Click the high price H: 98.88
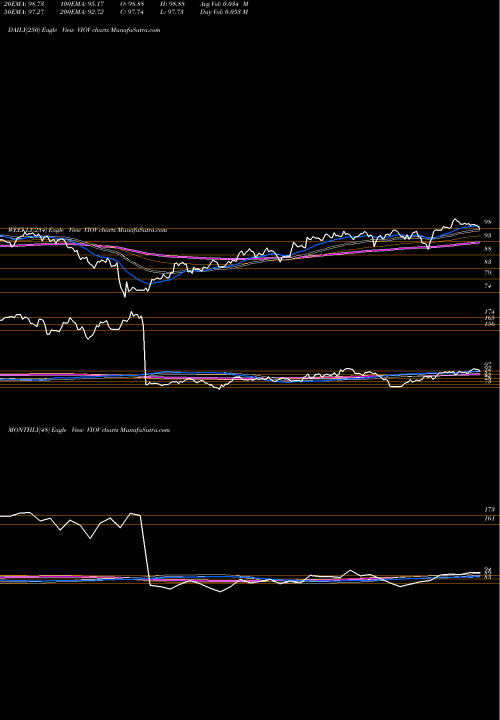500x720 pixels. 173,4
